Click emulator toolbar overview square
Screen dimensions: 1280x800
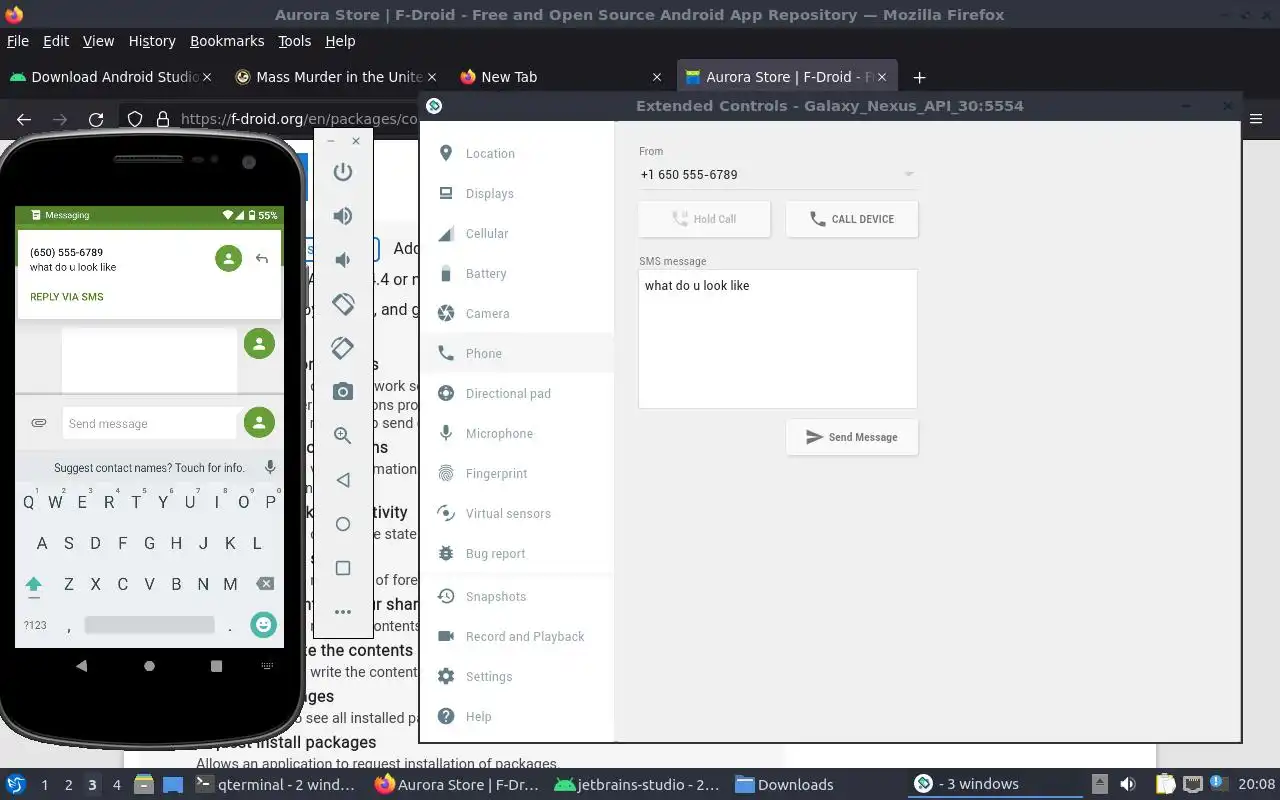[343, 568]
